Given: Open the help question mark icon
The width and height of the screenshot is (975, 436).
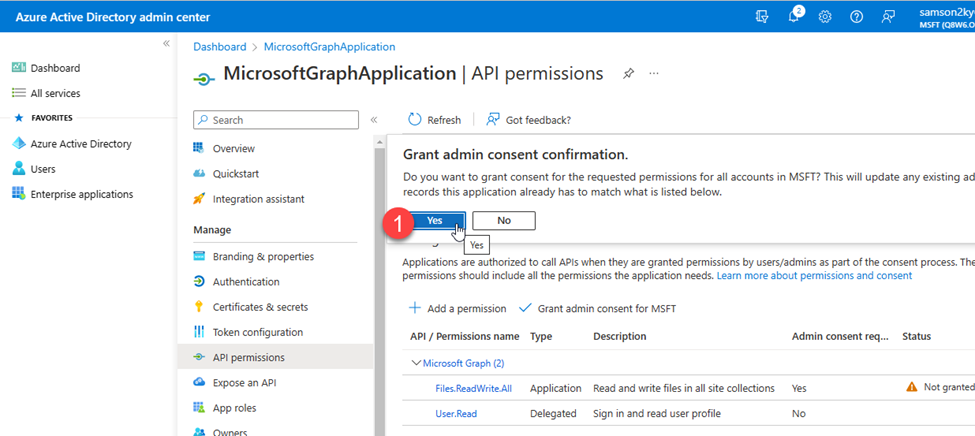Looking at the screenshot, I should [x=856, y=17].
